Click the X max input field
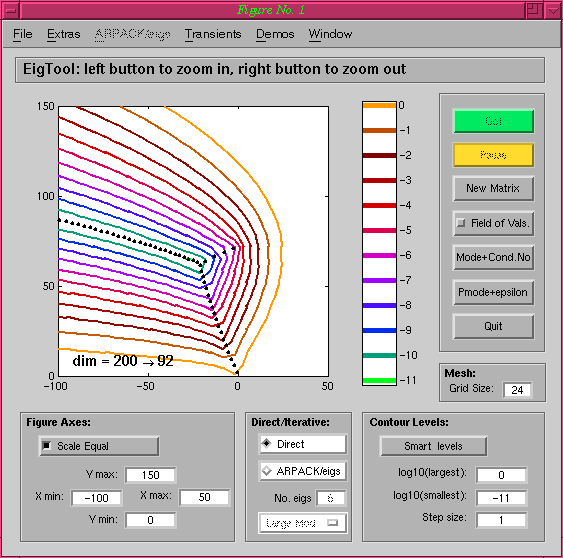 point(204,497)
